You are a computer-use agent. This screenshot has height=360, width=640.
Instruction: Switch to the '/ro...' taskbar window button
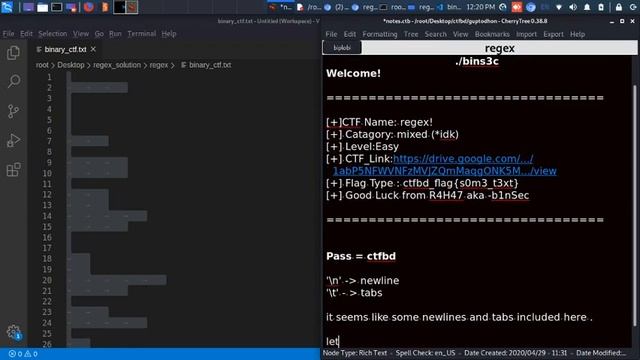coord(309,7)
